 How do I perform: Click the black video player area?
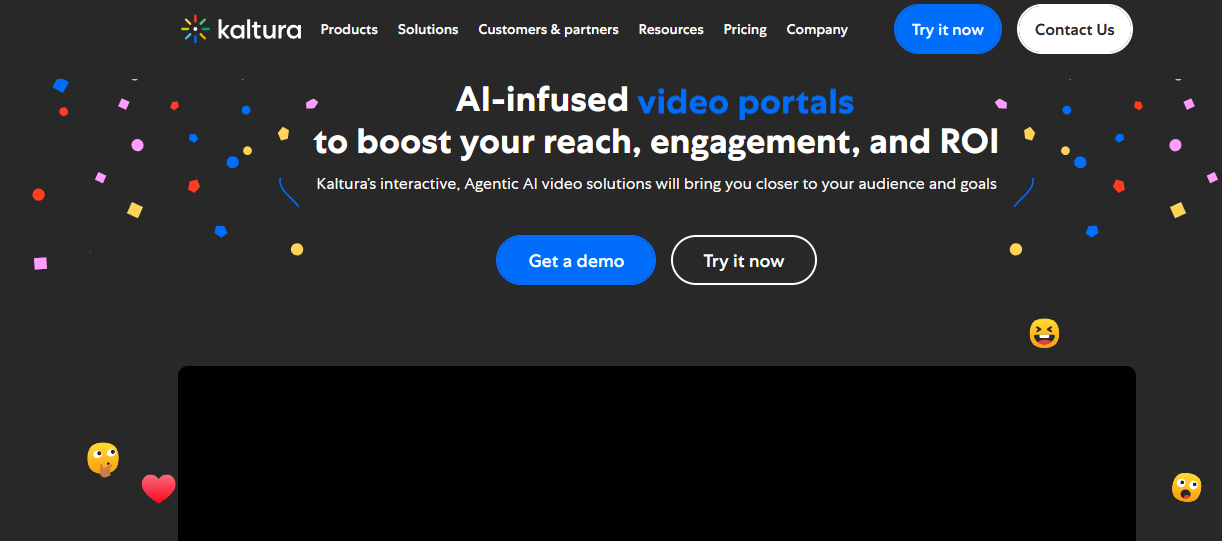[x=657, y=453]
